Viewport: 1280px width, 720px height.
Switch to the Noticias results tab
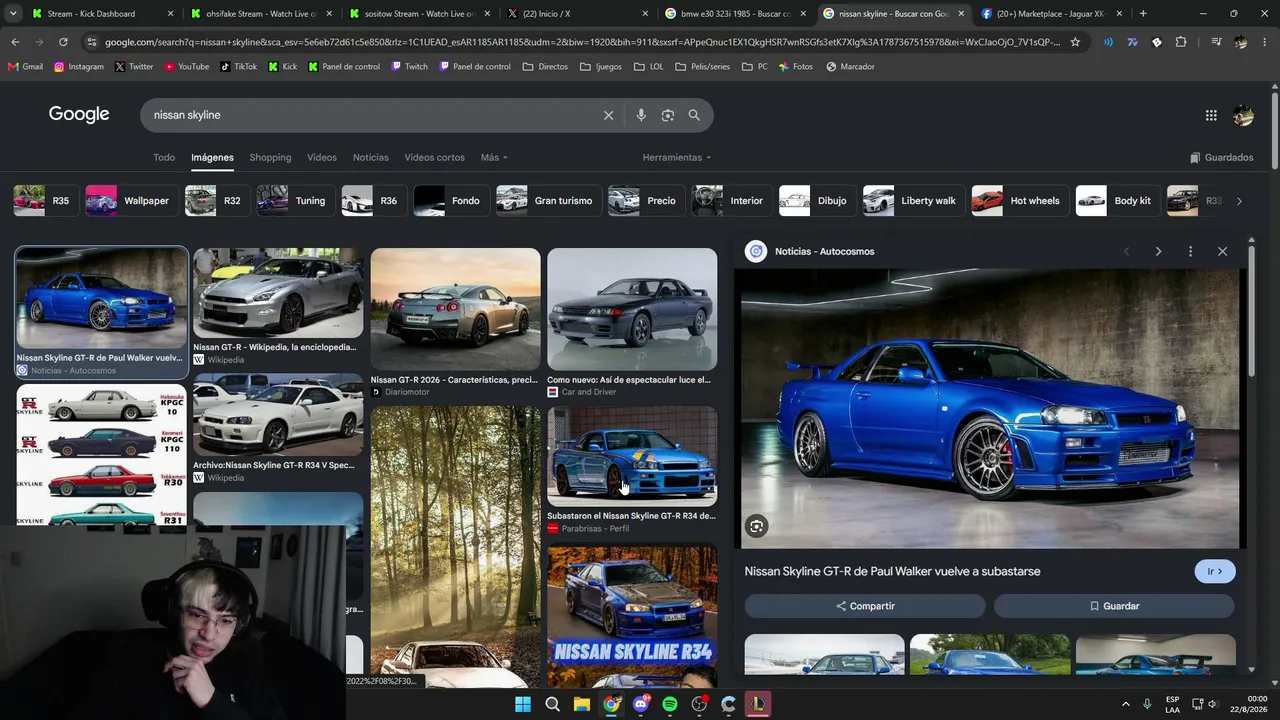coord(370,157)
